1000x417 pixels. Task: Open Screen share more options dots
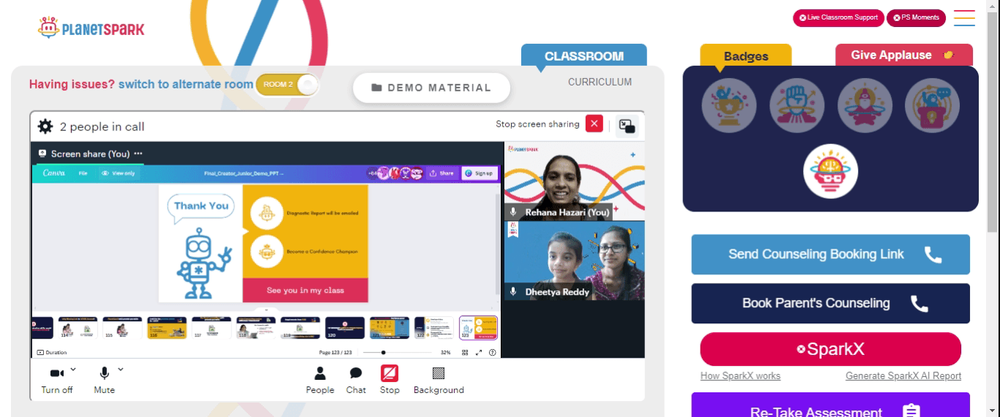pos(138,154)
